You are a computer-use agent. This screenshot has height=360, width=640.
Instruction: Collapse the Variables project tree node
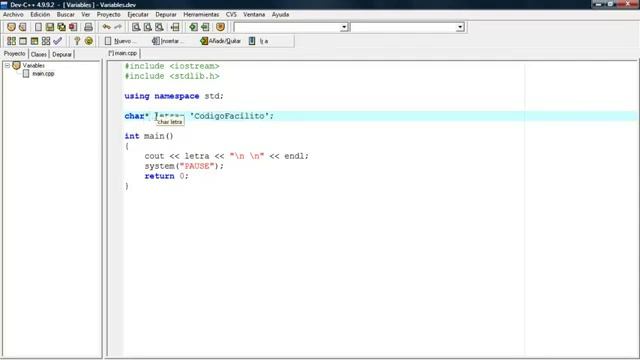(7, 65)
